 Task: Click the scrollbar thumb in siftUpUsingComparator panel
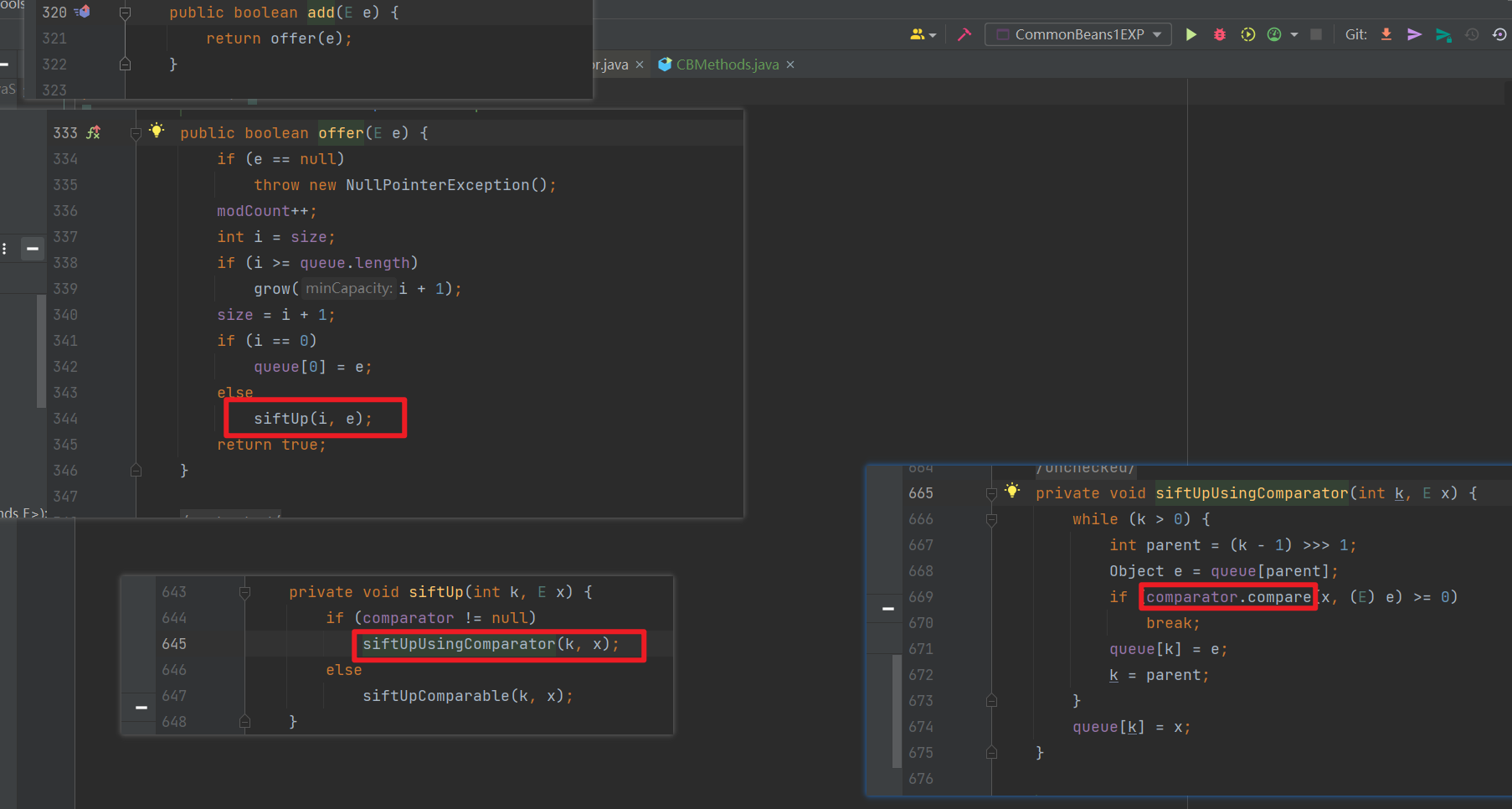[x=897, y=710]
